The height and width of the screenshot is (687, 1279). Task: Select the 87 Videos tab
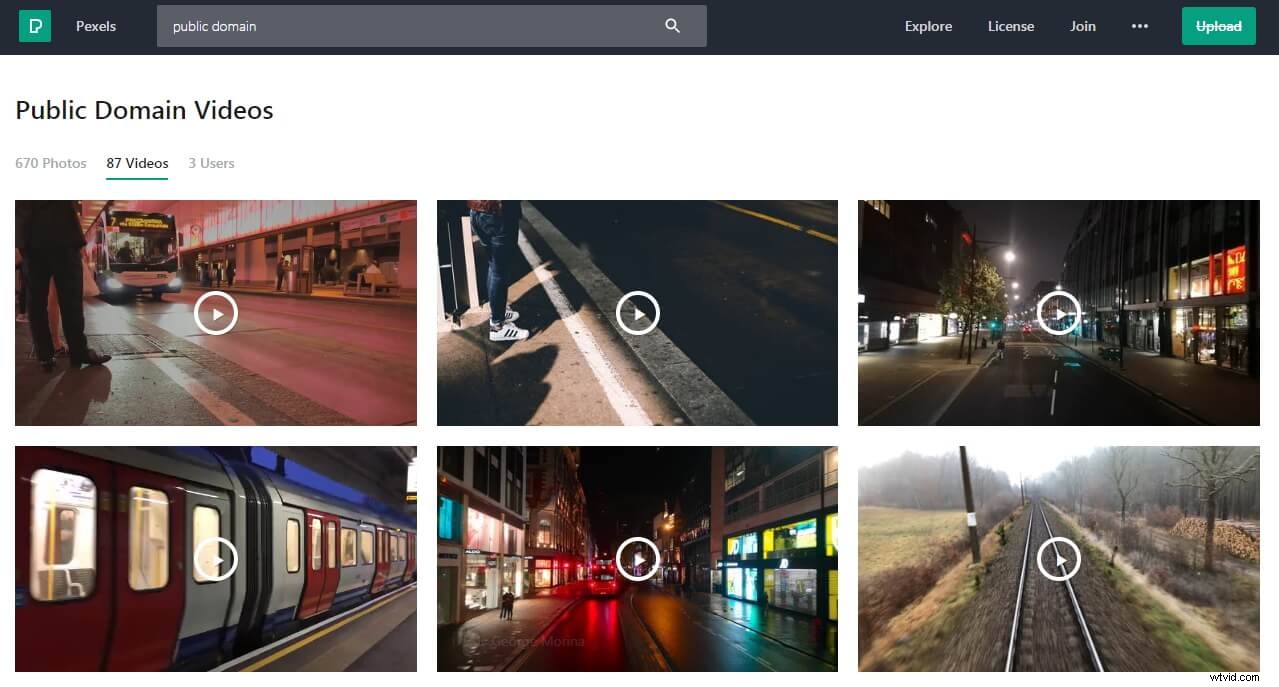pos(137,163)
